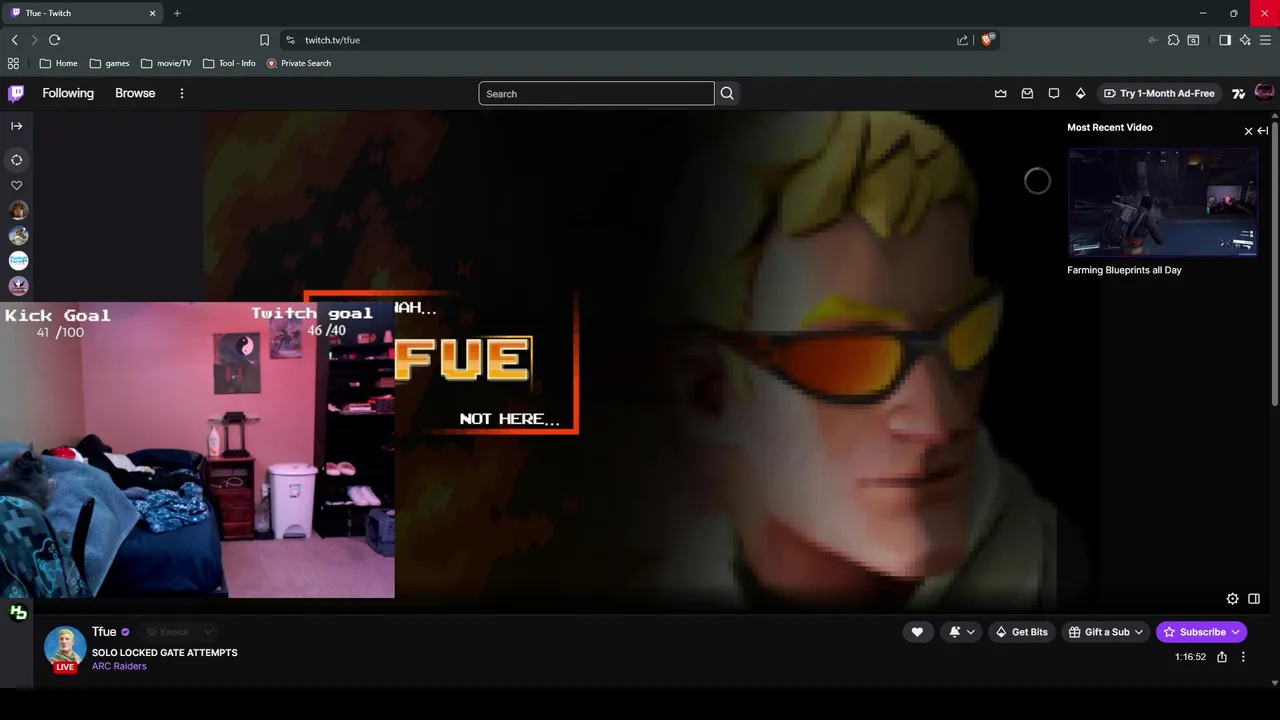This screenshot has height=720, width=1280.
Task: Close the Tfue - Twitch tab
Action: coord(153,13)
